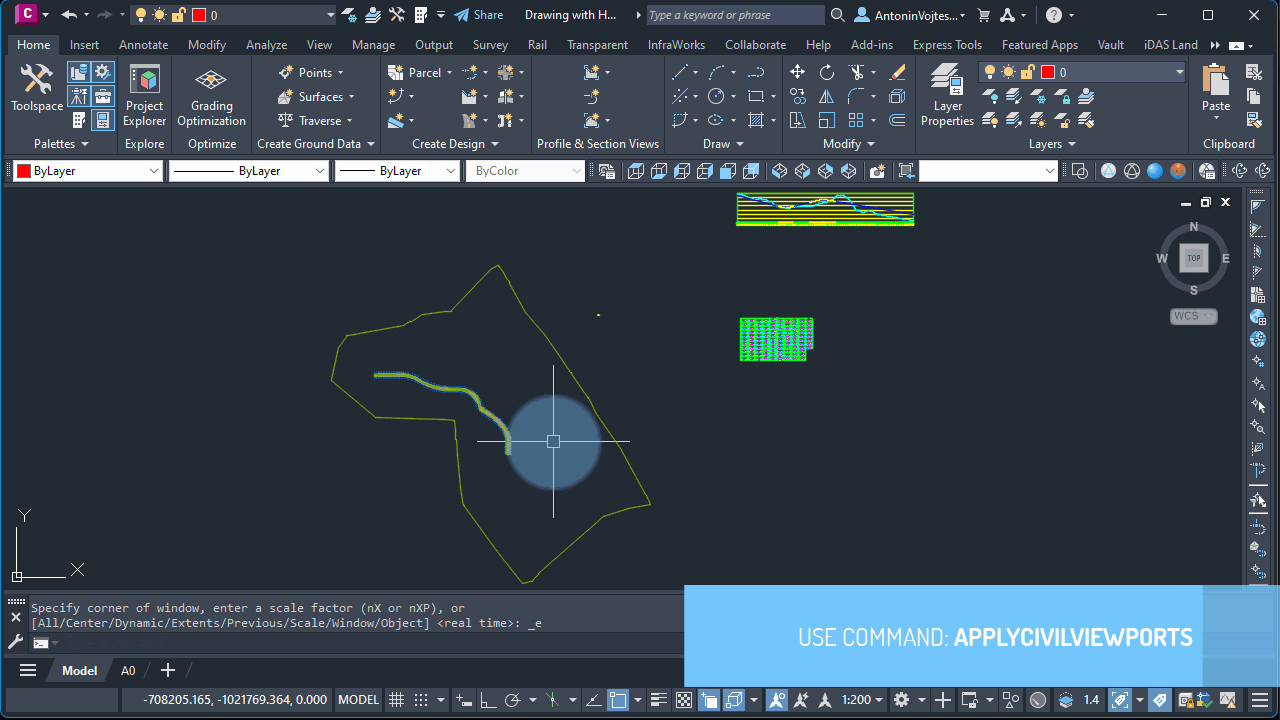Open the A0 layout tab
Screen dimensions: 1280x720
point(127,670)
